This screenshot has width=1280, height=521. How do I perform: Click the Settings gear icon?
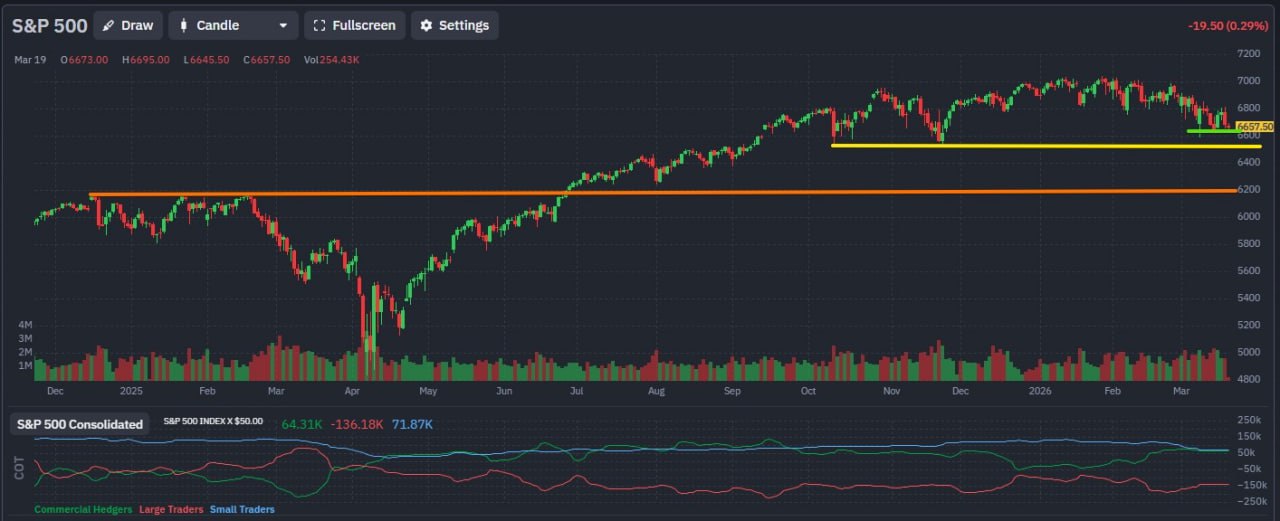click(426, 25)
